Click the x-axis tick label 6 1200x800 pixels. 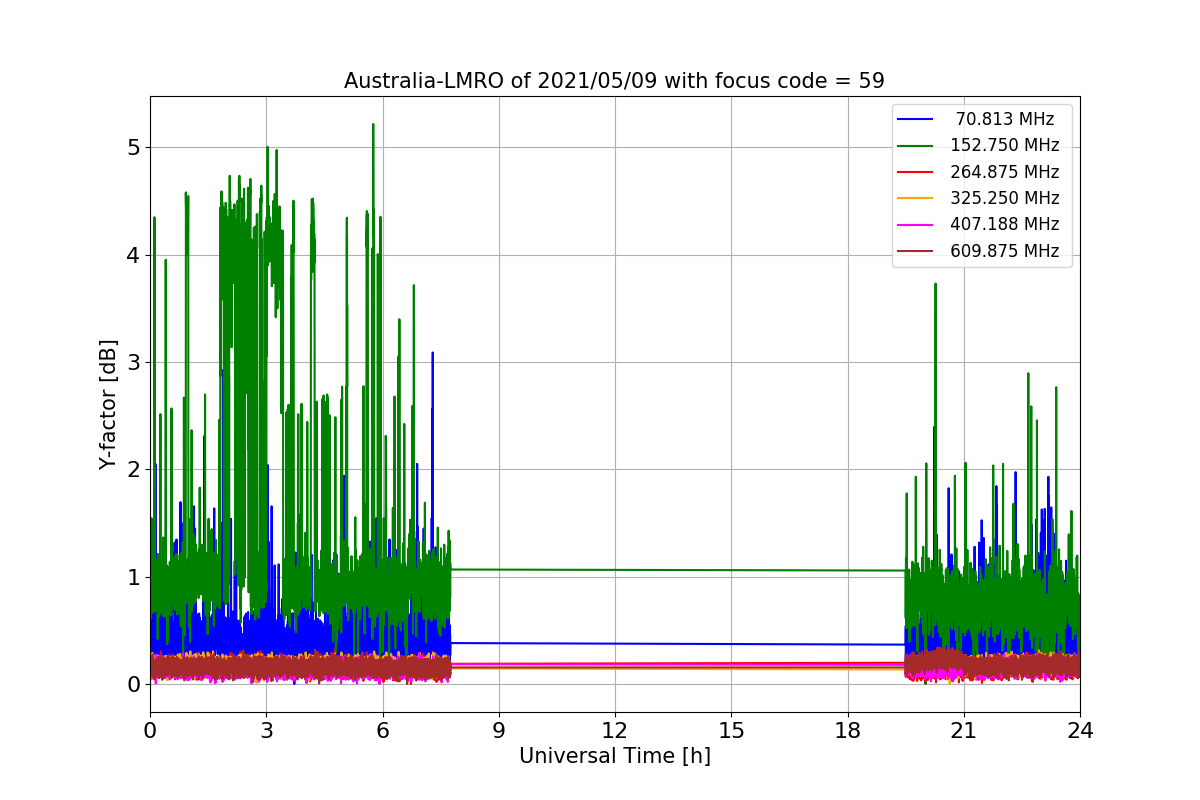pyautogui.click(x=383, y=731)
